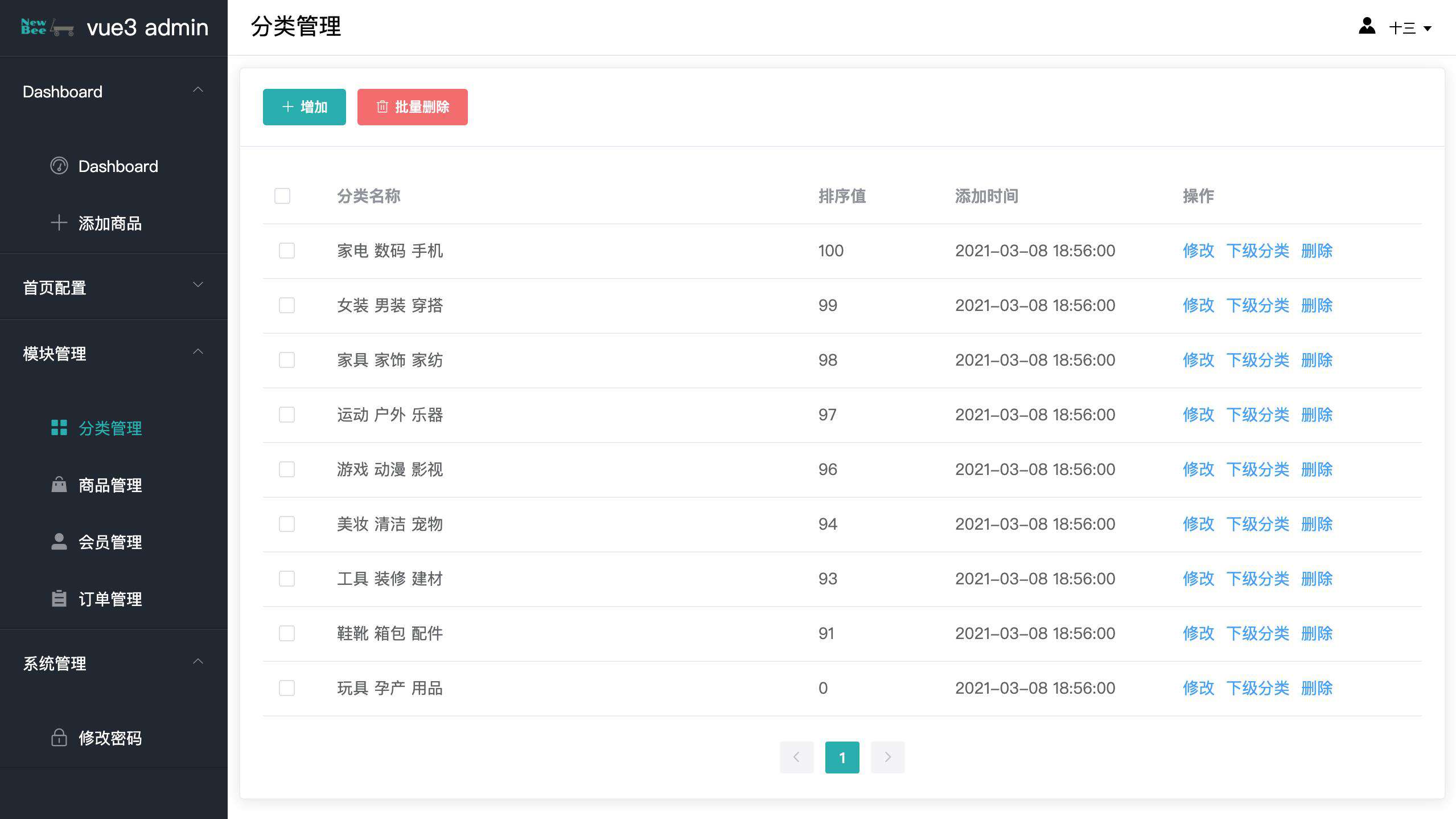The width and height of the screenshot is (1456, 819).
Task: Collapse the 系统管理 sidebar group
Action: pyautogui.click(x=114, y=663)
